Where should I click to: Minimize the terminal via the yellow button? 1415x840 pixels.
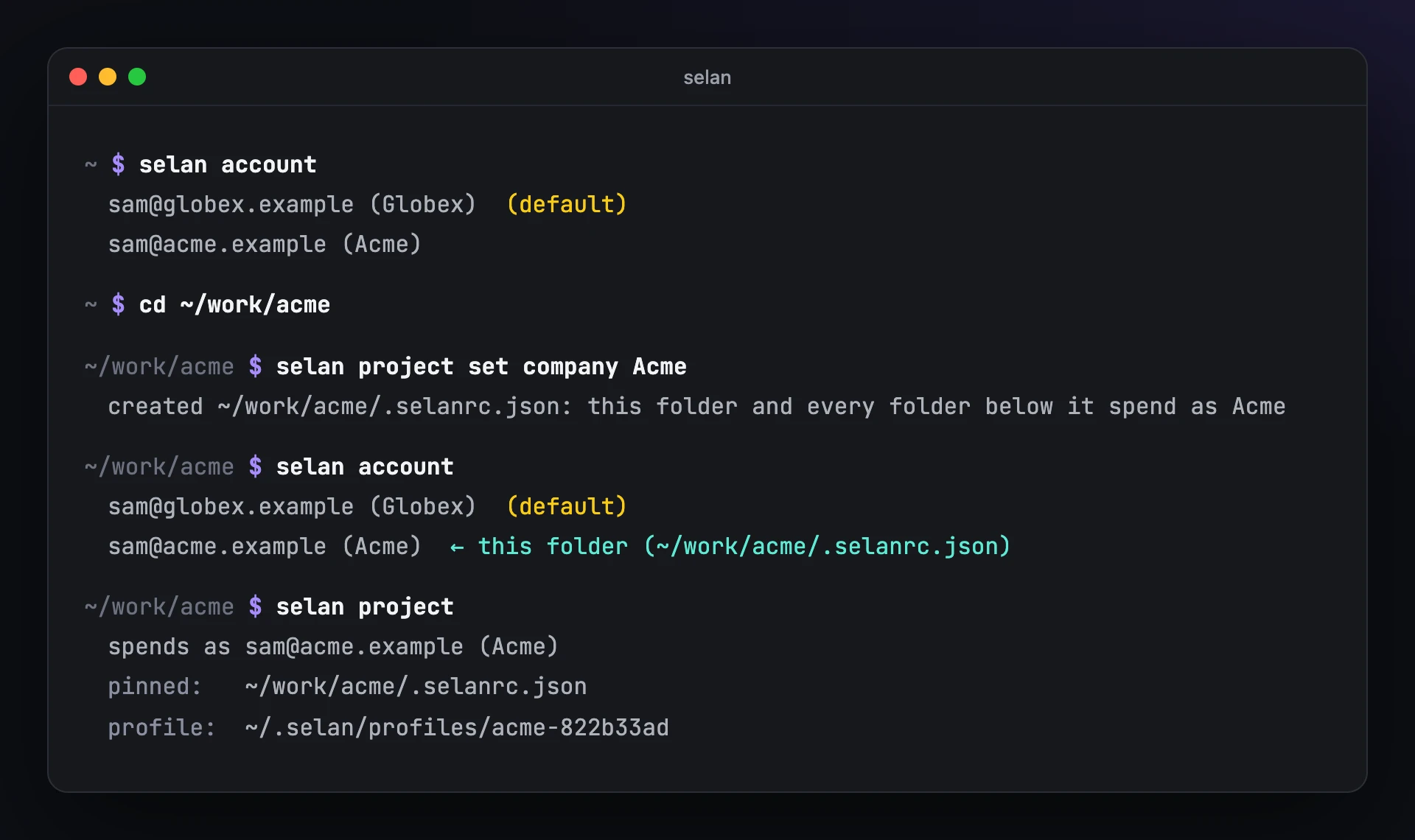click(x=108, y=77)
